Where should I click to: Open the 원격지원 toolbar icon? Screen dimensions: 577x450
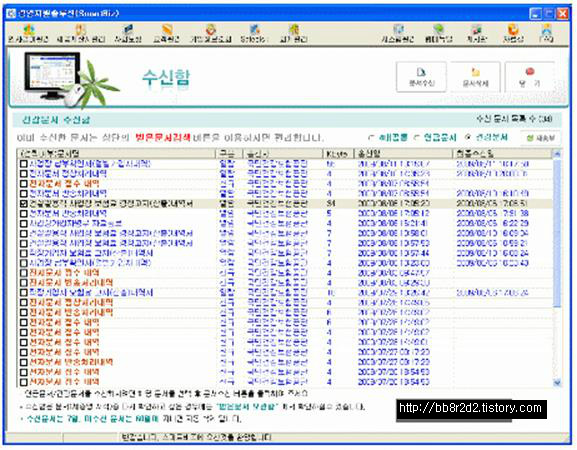(438, 34)
